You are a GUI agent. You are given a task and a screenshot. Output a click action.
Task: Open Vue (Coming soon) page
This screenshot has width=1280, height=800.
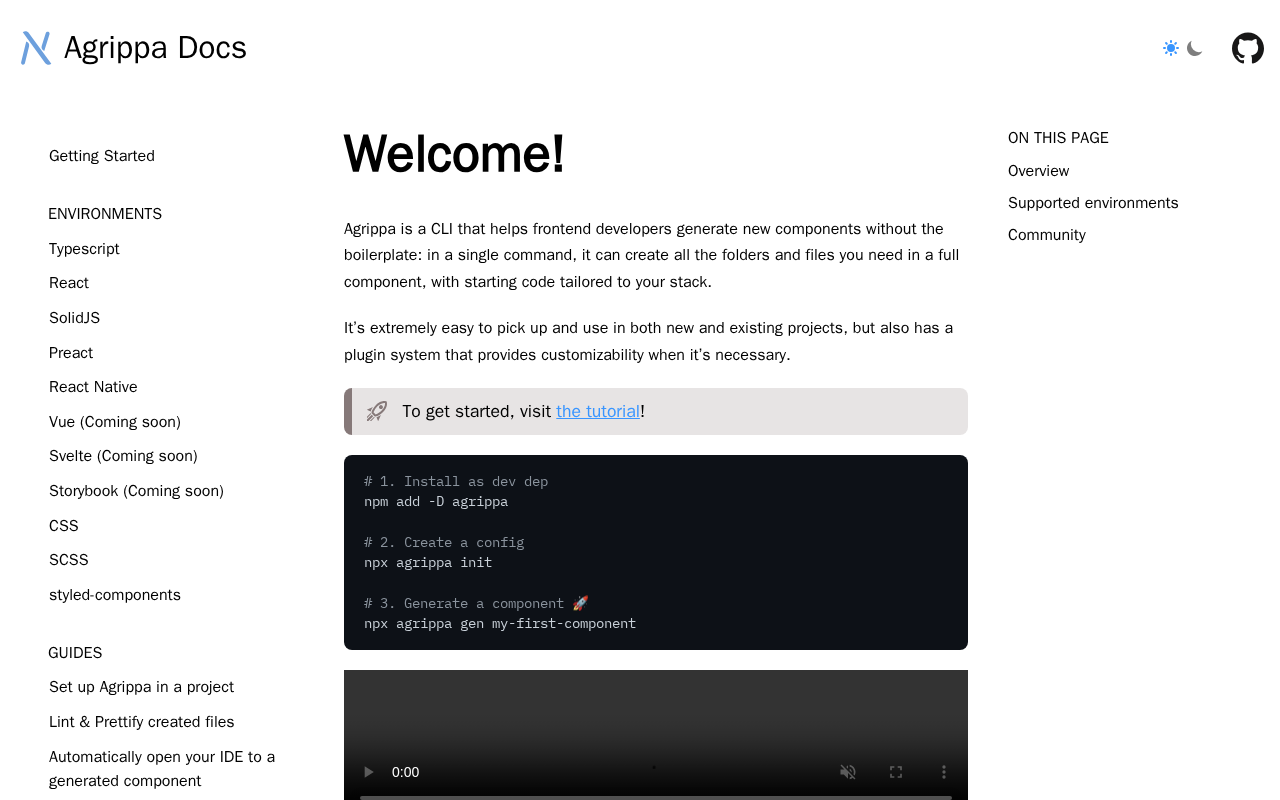115,422
